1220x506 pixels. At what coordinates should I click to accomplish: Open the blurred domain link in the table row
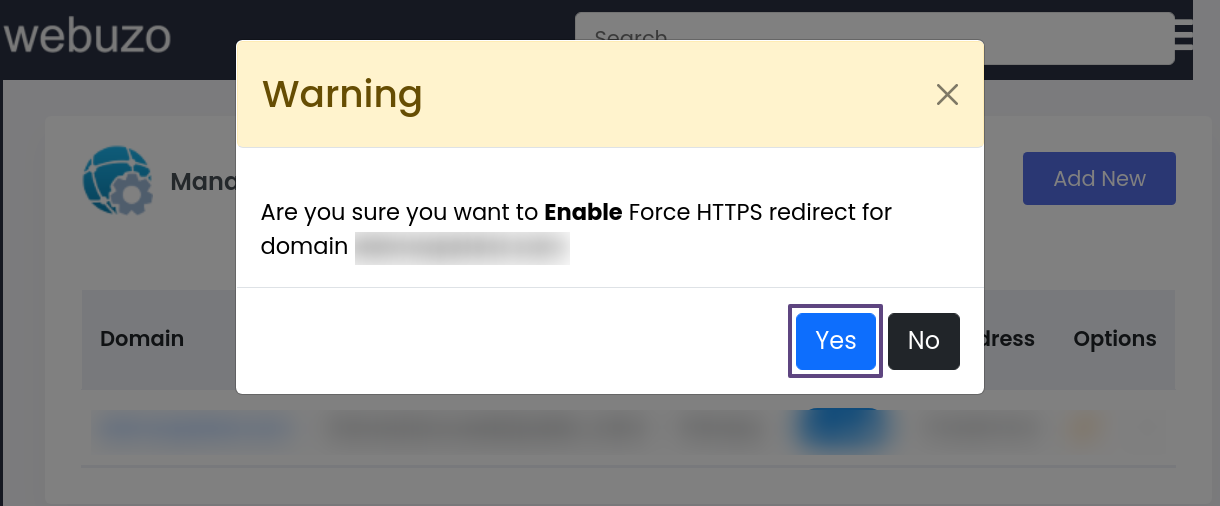(x=193, y=429)
